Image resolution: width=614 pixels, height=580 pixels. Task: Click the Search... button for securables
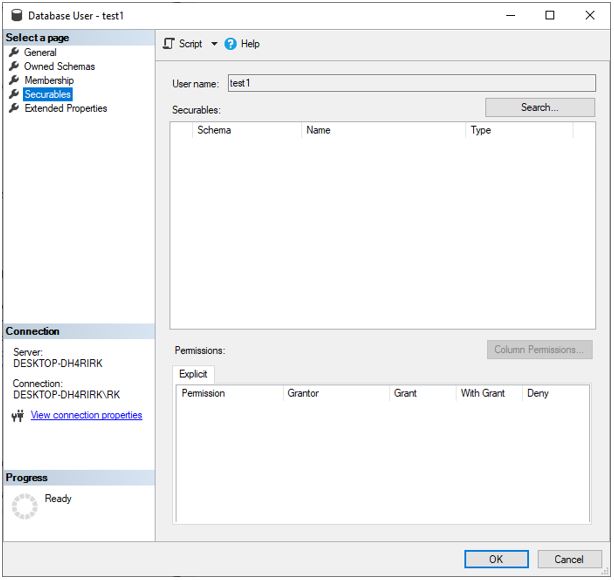[x=540, y=107]
